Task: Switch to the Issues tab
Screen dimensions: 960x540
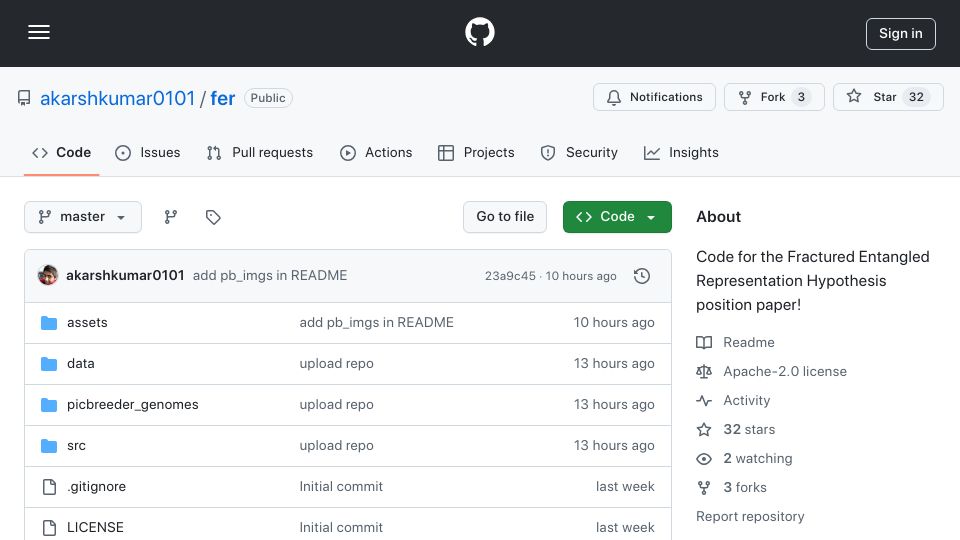Action: 148,152
